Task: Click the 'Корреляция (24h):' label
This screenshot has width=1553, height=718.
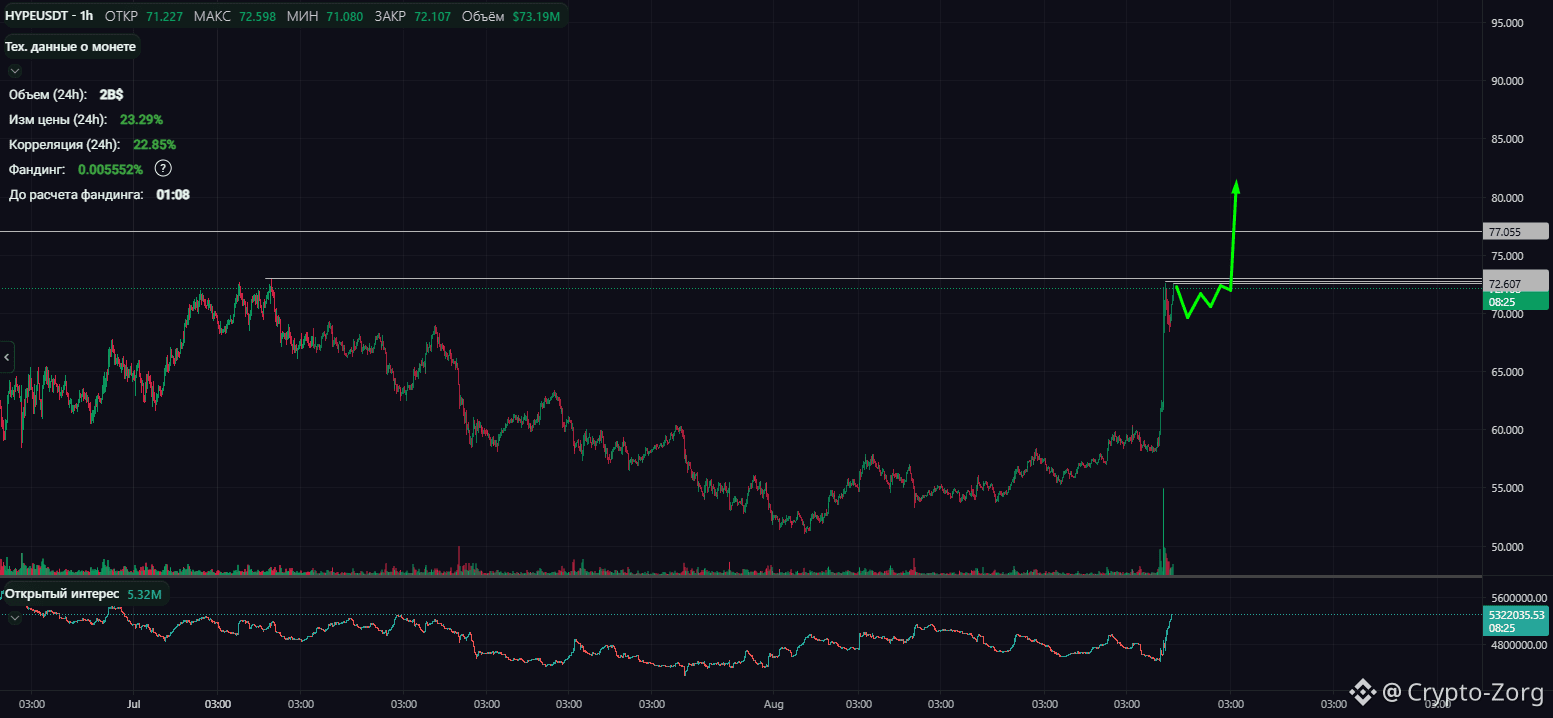Action: [x=64, y=144]
